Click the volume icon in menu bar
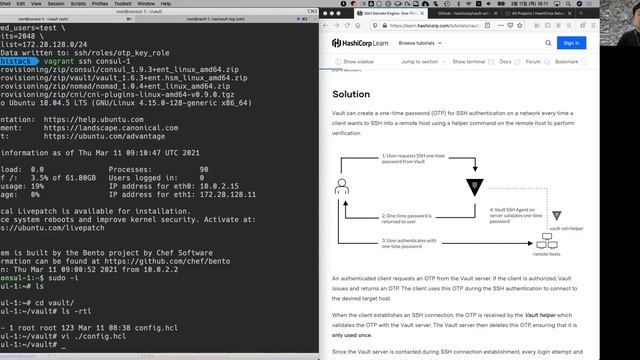 coord(489,4)
